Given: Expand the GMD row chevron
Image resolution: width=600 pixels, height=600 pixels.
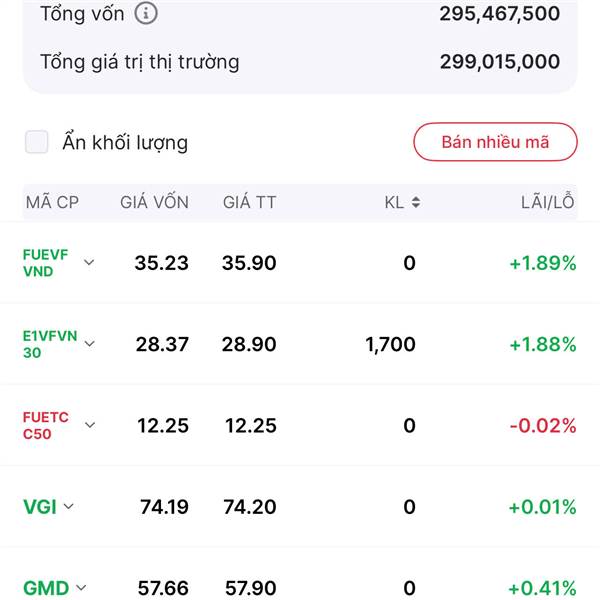Looking at the screenshot, I should pos(81,587).
